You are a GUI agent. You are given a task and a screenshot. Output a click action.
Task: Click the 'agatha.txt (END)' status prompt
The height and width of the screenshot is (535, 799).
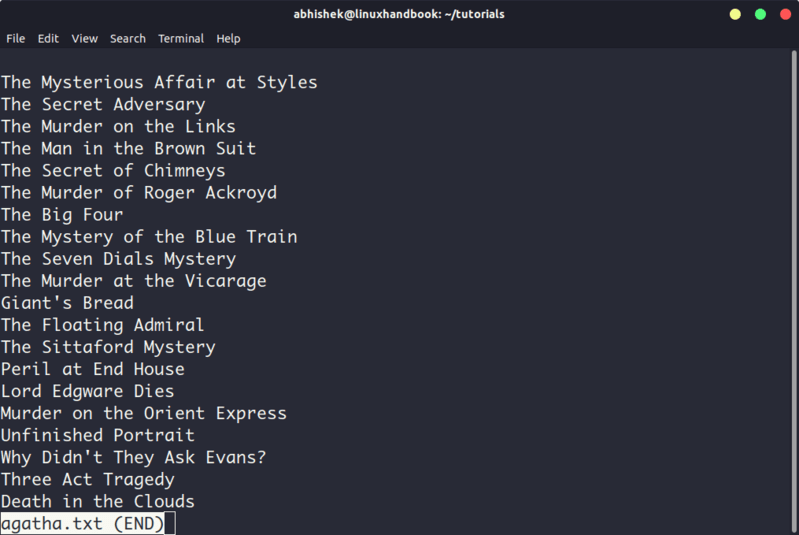tap(83, 523)
